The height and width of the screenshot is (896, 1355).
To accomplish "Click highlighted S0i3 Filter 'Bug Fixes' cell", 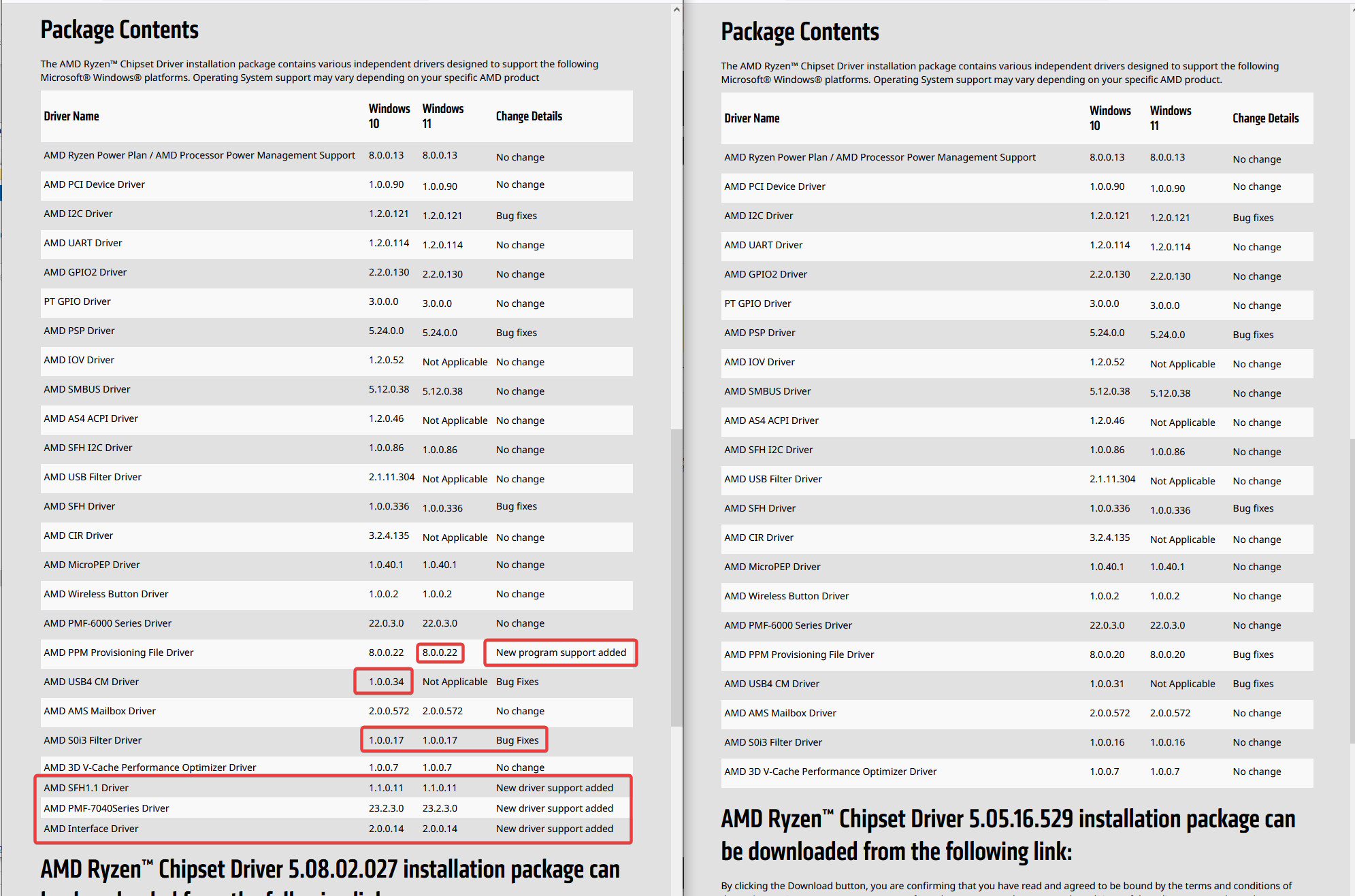I will tap(517, 740).
